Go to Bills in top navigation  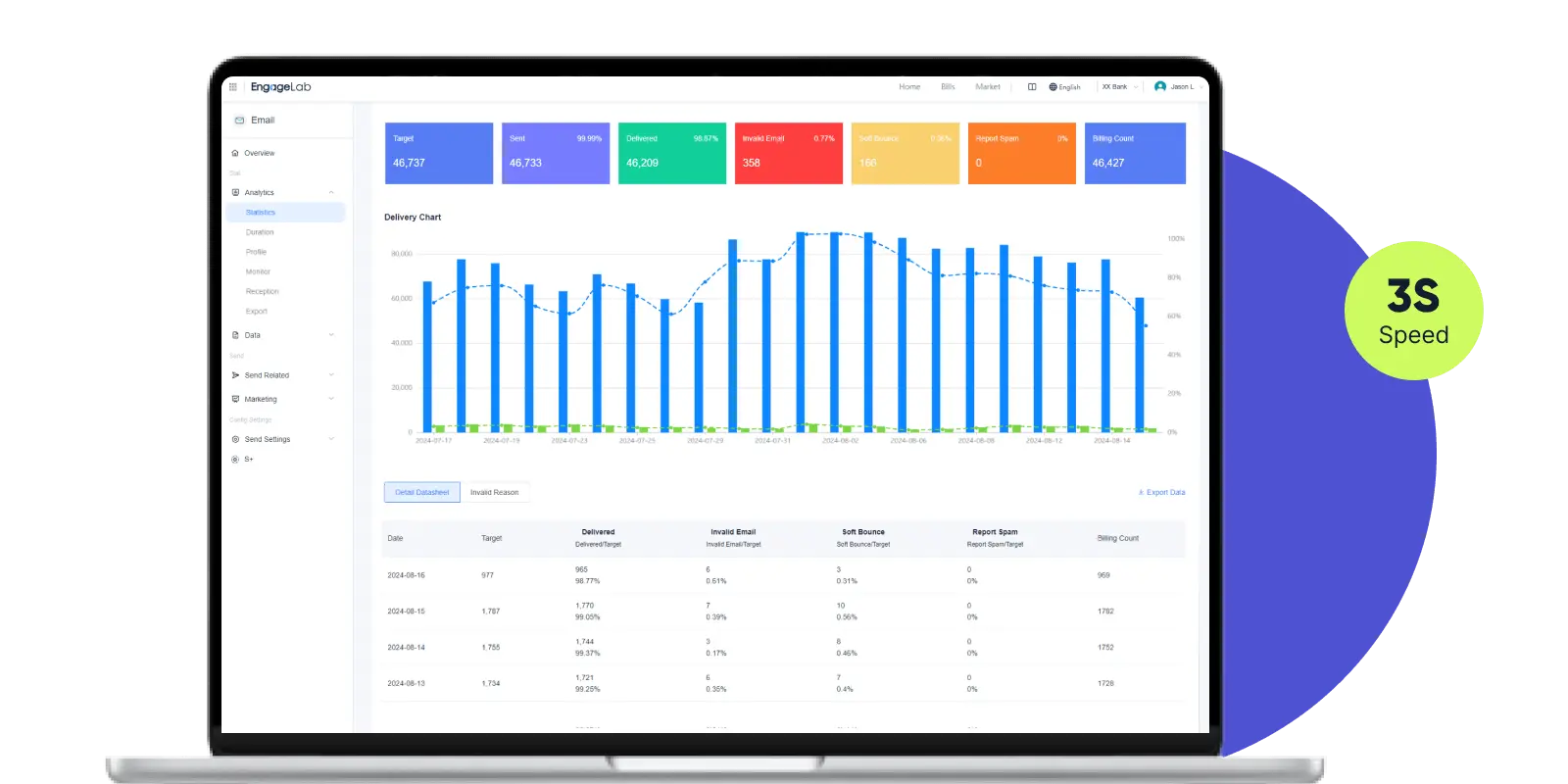(948, 87)
